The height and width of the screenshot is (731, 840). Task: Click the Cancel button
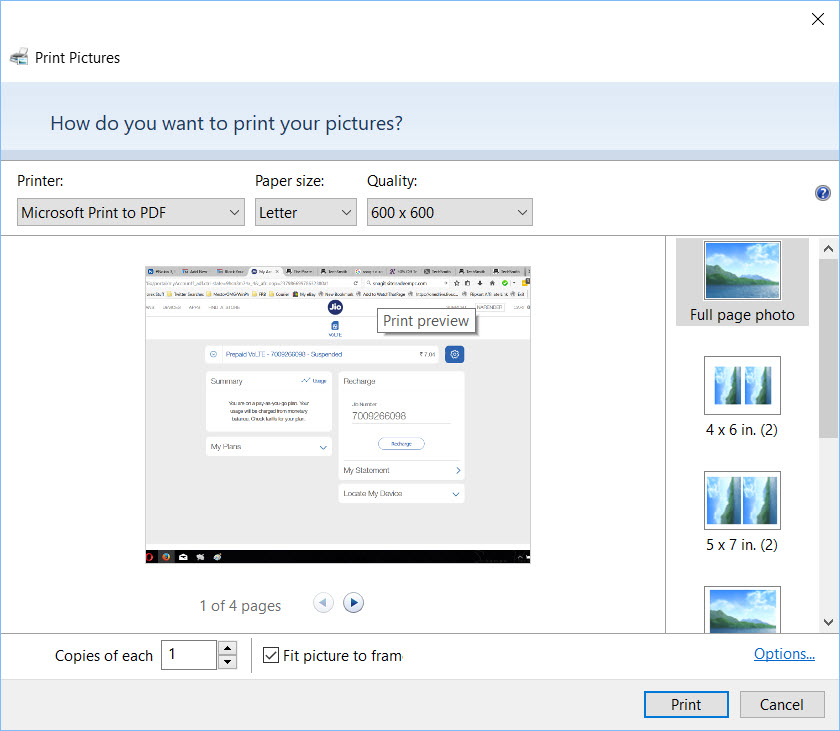[782, 704]
